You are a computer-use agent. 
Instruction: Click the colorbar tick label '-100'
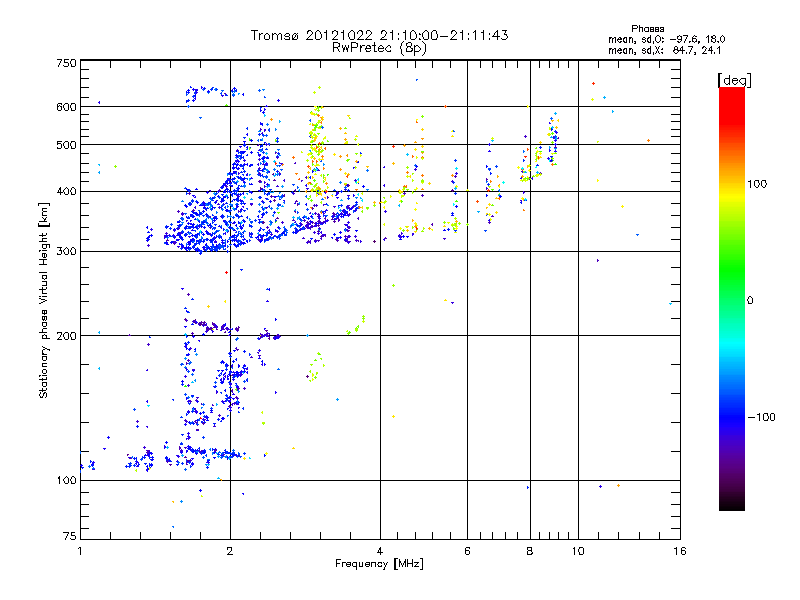click(761, 417)
